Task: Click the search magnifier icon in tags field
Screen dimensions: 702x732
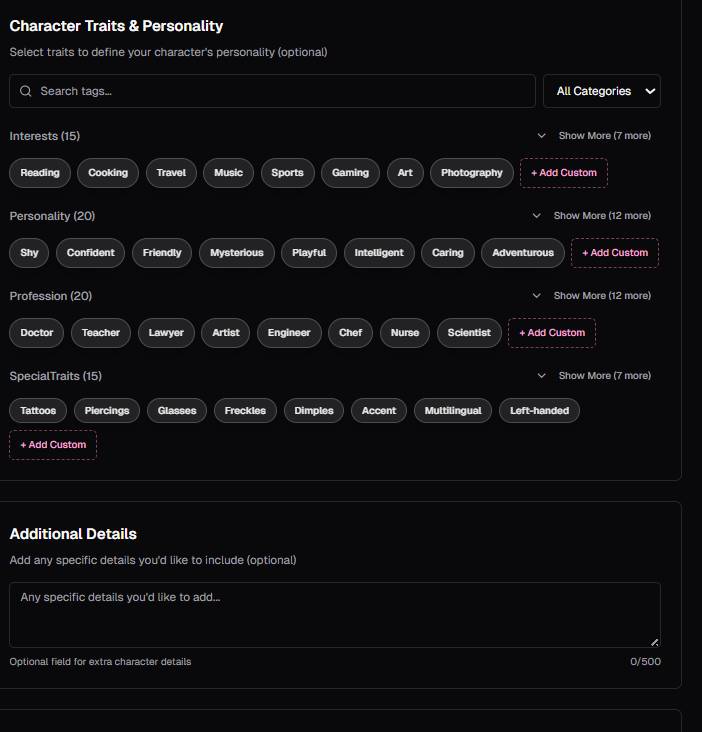Action: click(26, 91)
